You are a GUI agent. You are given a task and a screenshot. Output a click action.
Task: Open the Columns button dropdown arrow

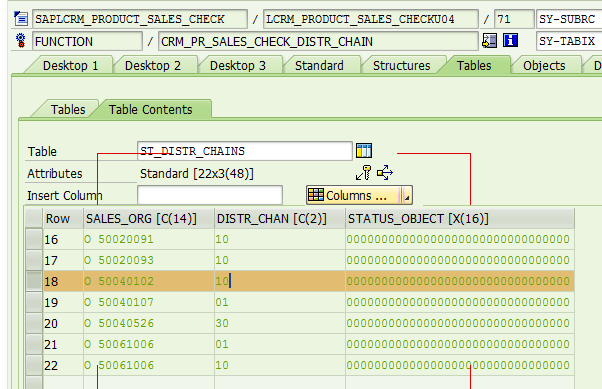click(x=407, y=195)
